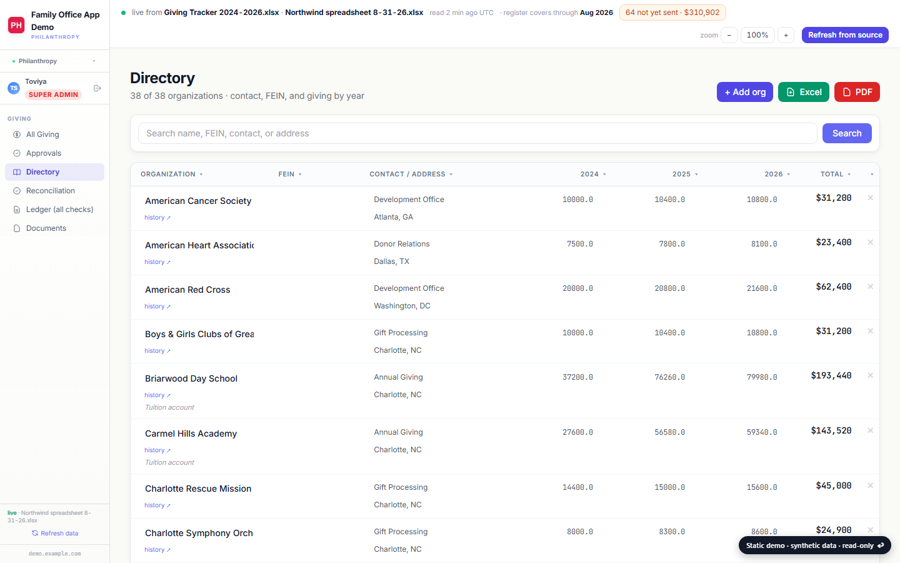The width and height of the screenshot is (900, 563).
Task: Click the search name, FEIN, contact field
Action: point(478,133)
